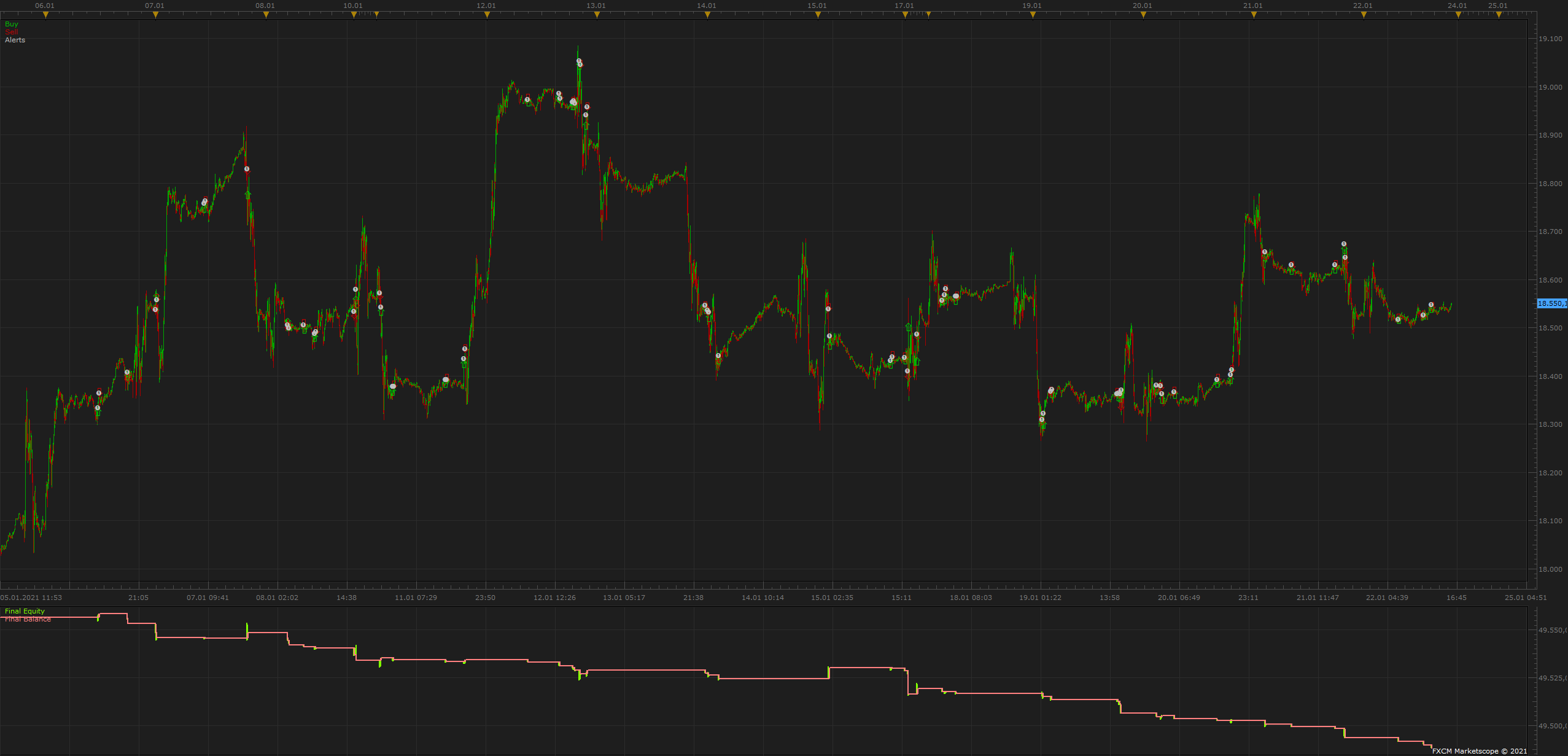The image size is (1568, 756).
Task: Select the Alerts legend label
Action: coord(15,40)
